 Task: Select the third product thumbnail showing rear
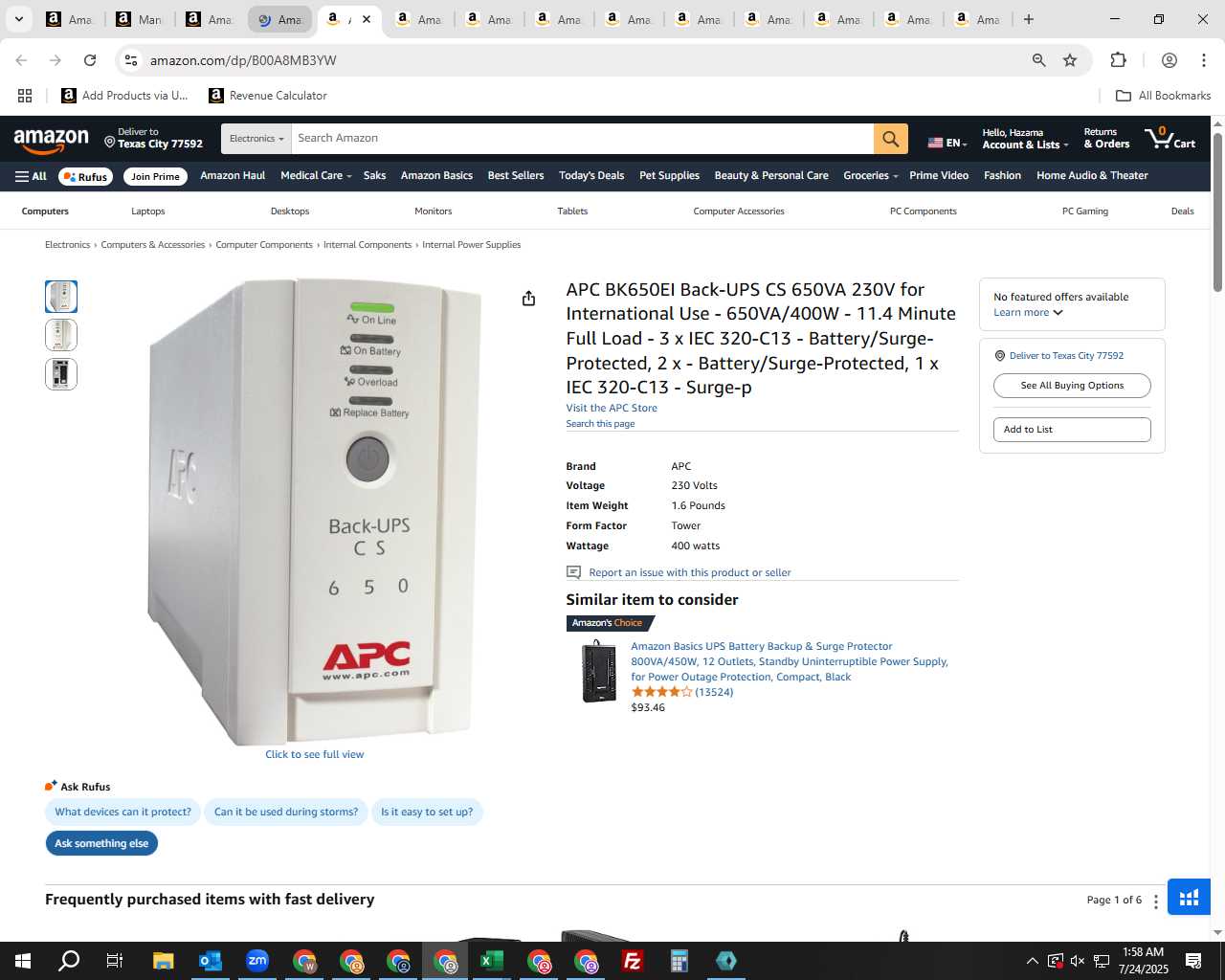tap(61, 374)
